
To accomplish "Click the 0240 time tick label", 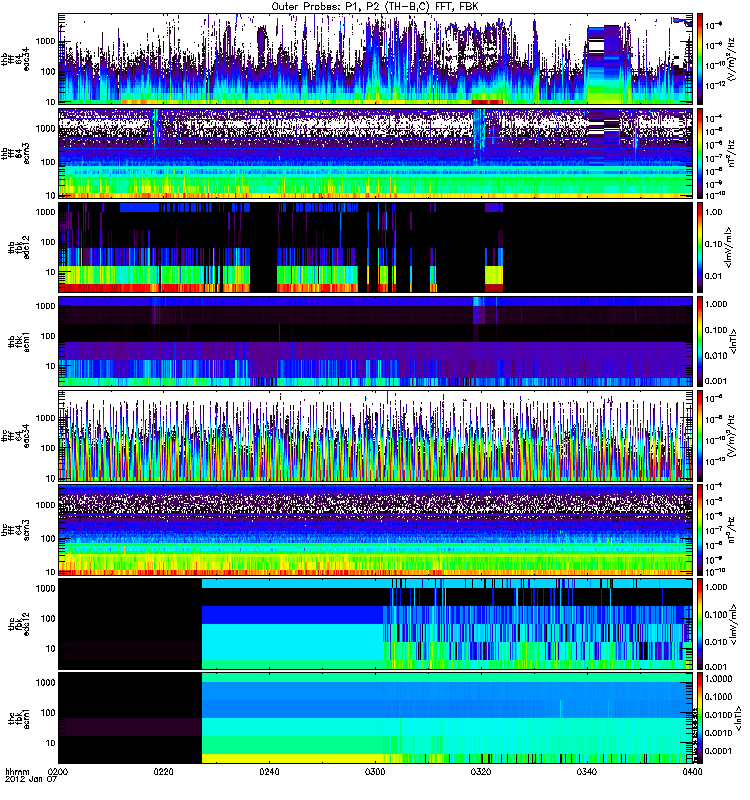I will coord(270,773).
